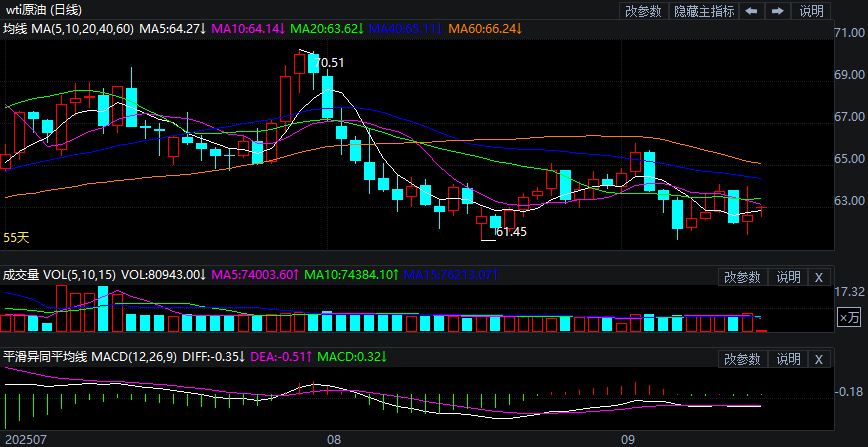Click the MA40:65.11 value
Viewport: 868px width, 447px height.
tap(405, 29)
